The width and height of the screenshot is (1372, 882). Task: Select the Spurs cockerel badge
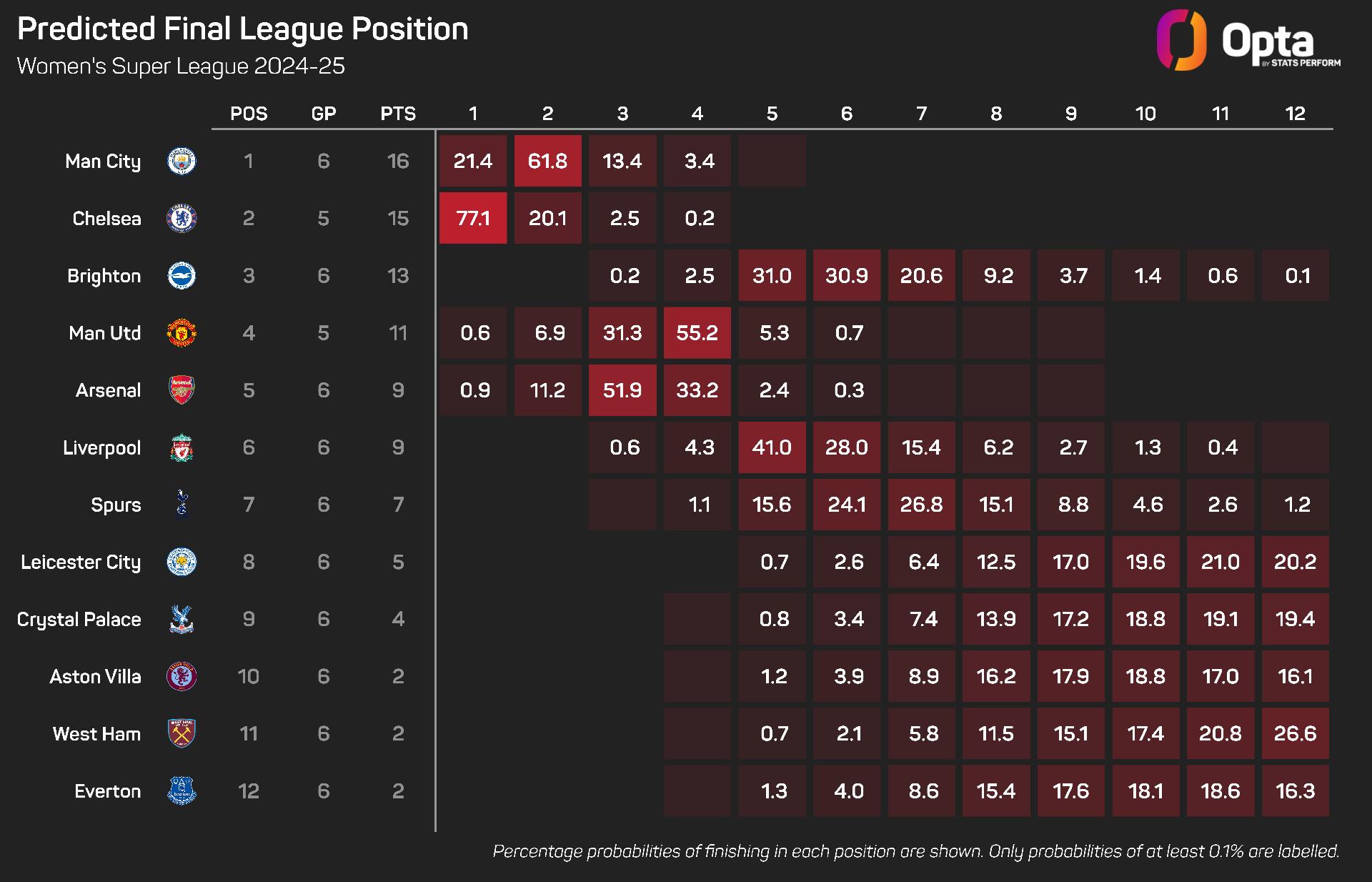click(182, 505)
